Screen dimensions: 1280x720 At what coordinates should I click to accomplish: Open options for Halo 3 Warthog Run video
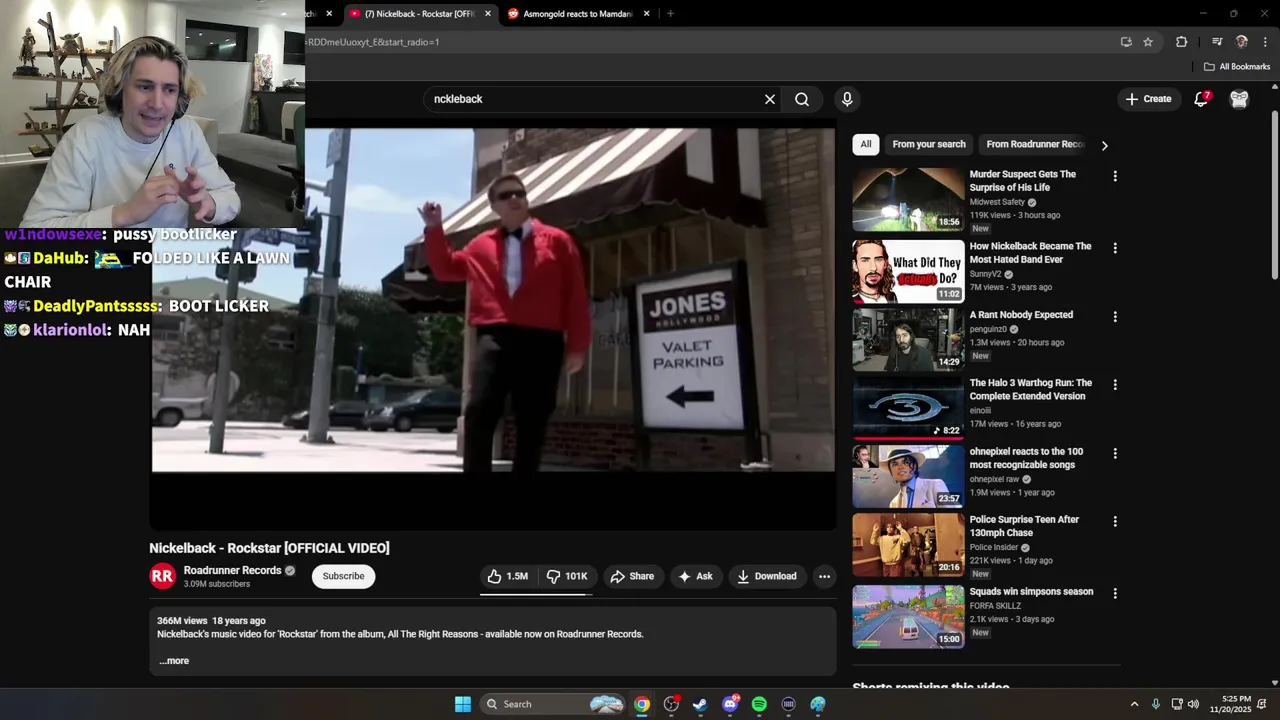(x=1115, y=385)
